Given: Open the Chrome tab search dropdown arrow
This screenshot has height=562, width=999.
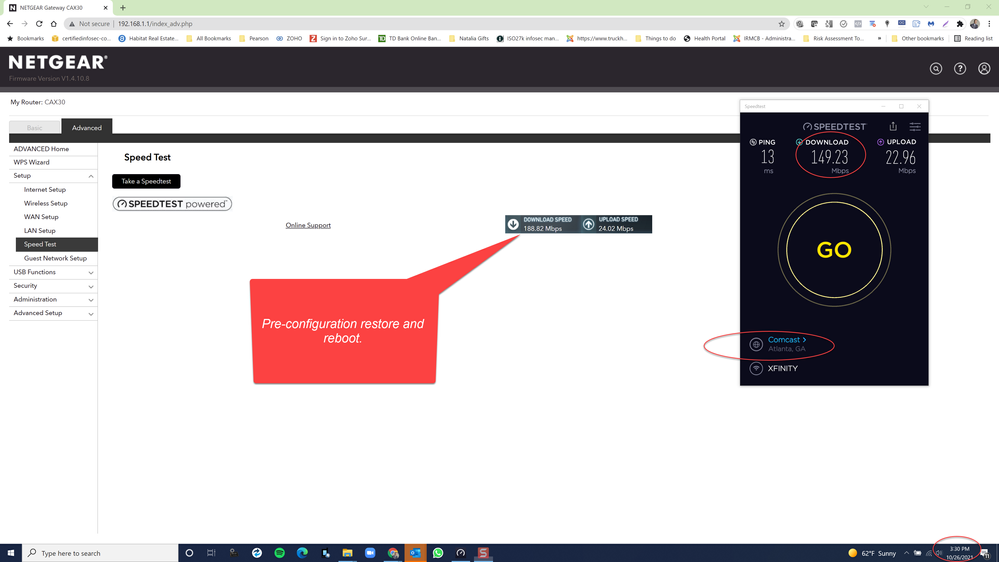Looking at the screenshot, I should pos(926,7).
